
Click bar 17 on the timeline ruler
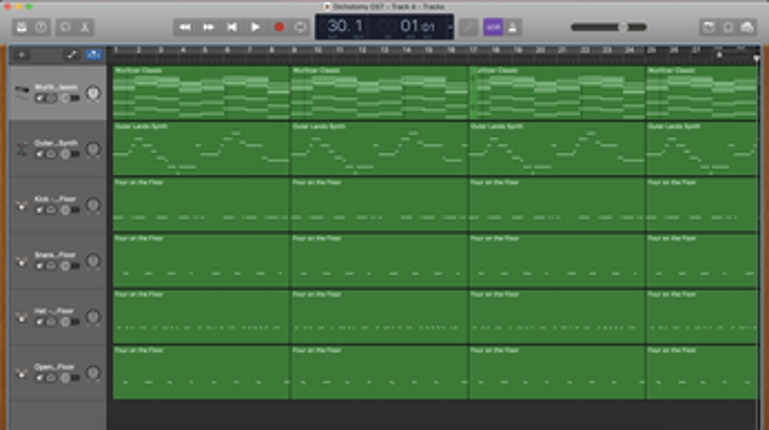tap(473, 50)
